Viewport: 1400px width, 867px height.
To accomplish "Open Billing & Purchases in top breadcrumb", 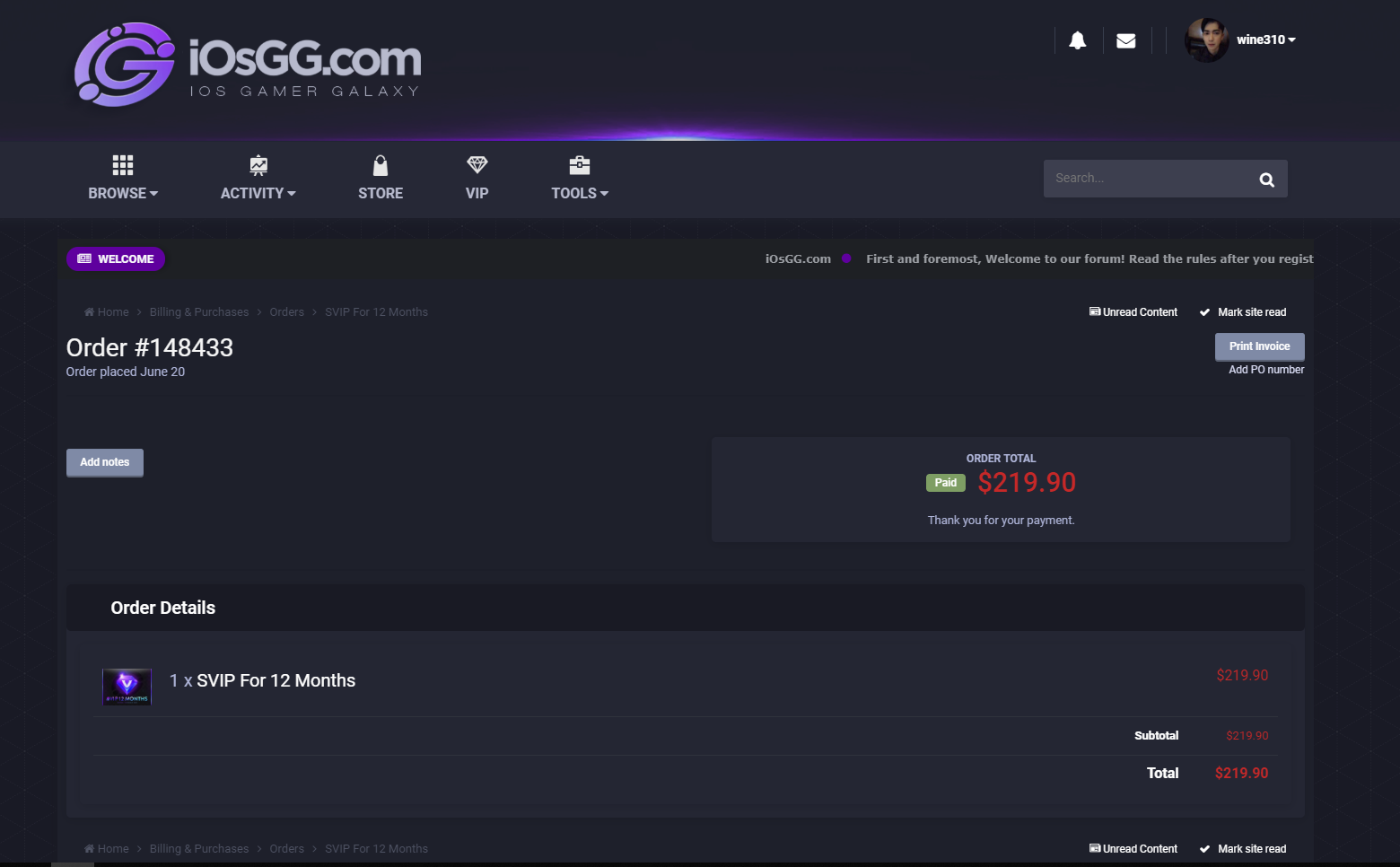I will [x=199, y=311].
